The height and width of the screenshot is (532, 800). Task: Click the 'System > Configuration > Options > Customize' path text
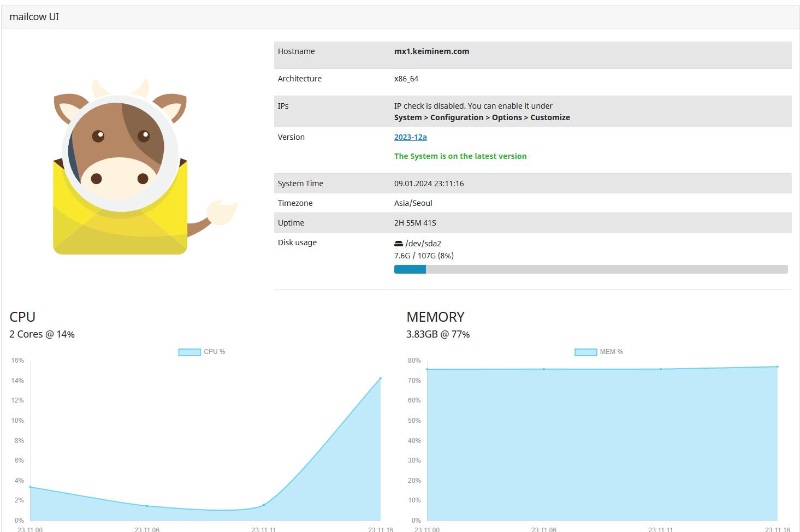[x=482, y=117]
